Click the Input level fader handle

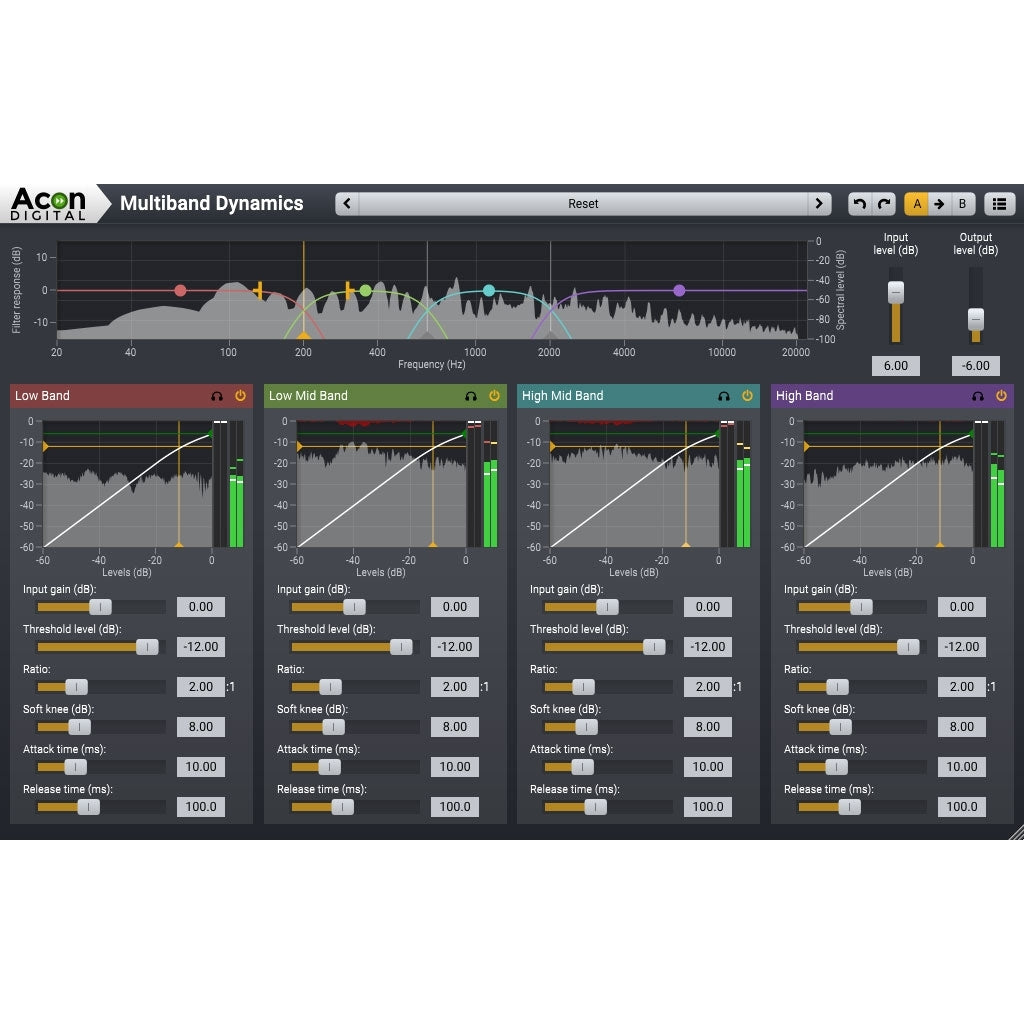(x=896, y=292)
